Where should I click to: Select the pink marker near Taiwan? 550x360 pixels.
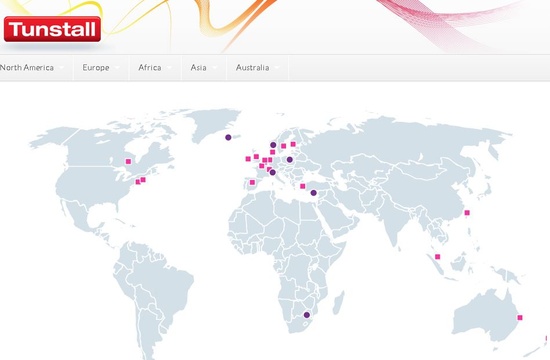click(x=467, y=212)
